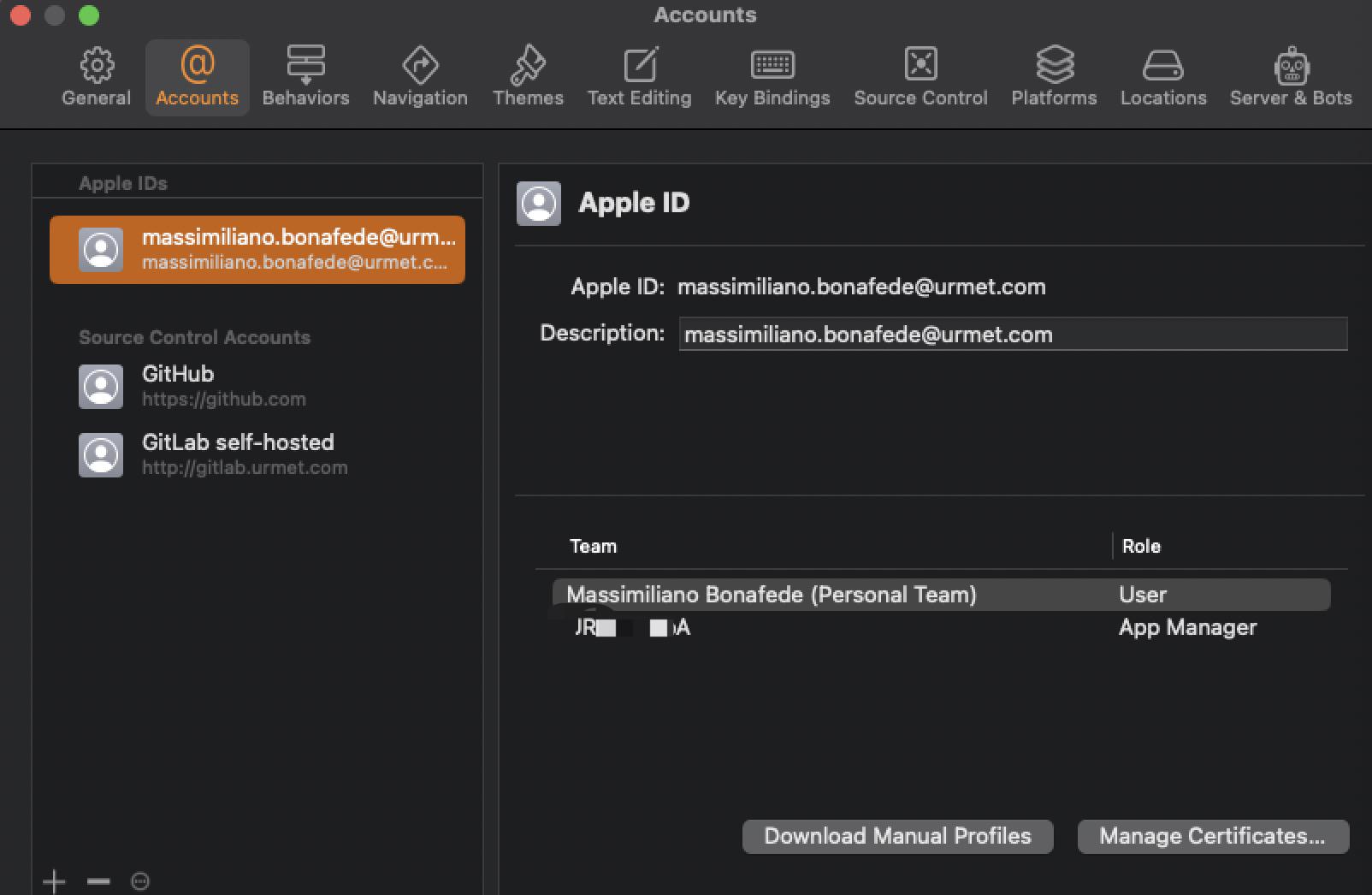This screenshot has width=1372, height=895.
Task: Select the Massimiliano Bonafede Personal Team row
Action: point(941,595)
